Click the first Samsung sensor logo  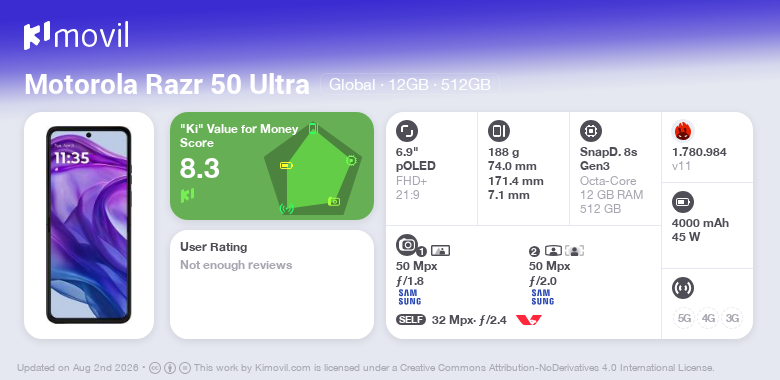[x=409, y=297]
